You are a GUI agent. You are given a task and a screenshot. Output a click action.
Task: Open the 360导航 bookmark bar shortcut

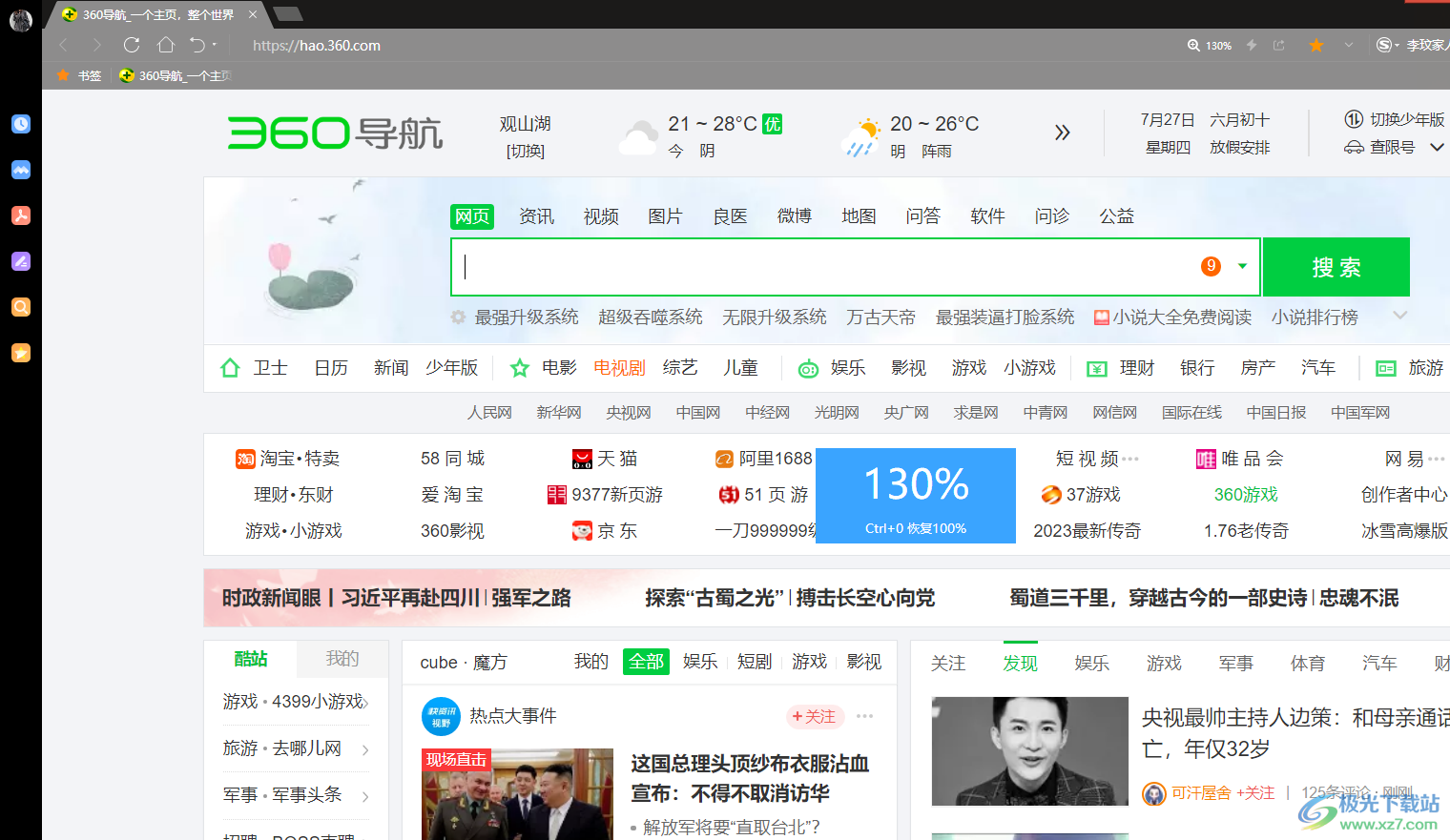click(176, 75)
